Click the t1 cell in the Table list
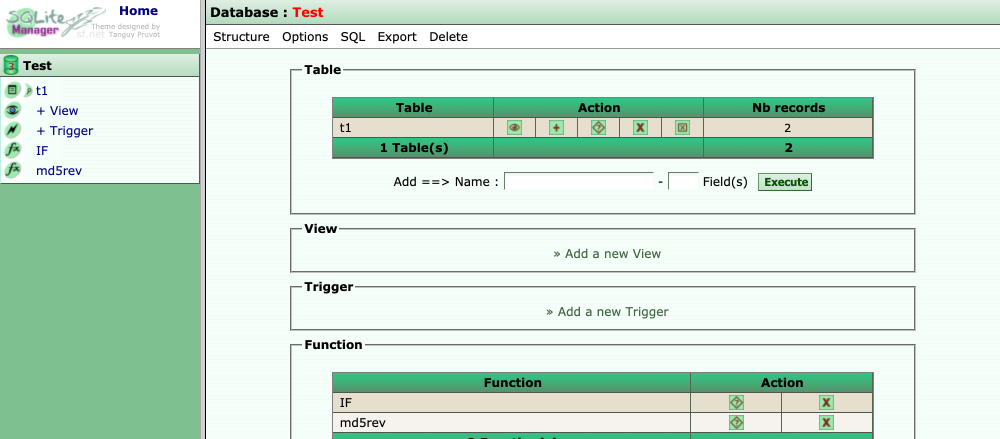1000x439 pixels. click(x=413, y=128)
